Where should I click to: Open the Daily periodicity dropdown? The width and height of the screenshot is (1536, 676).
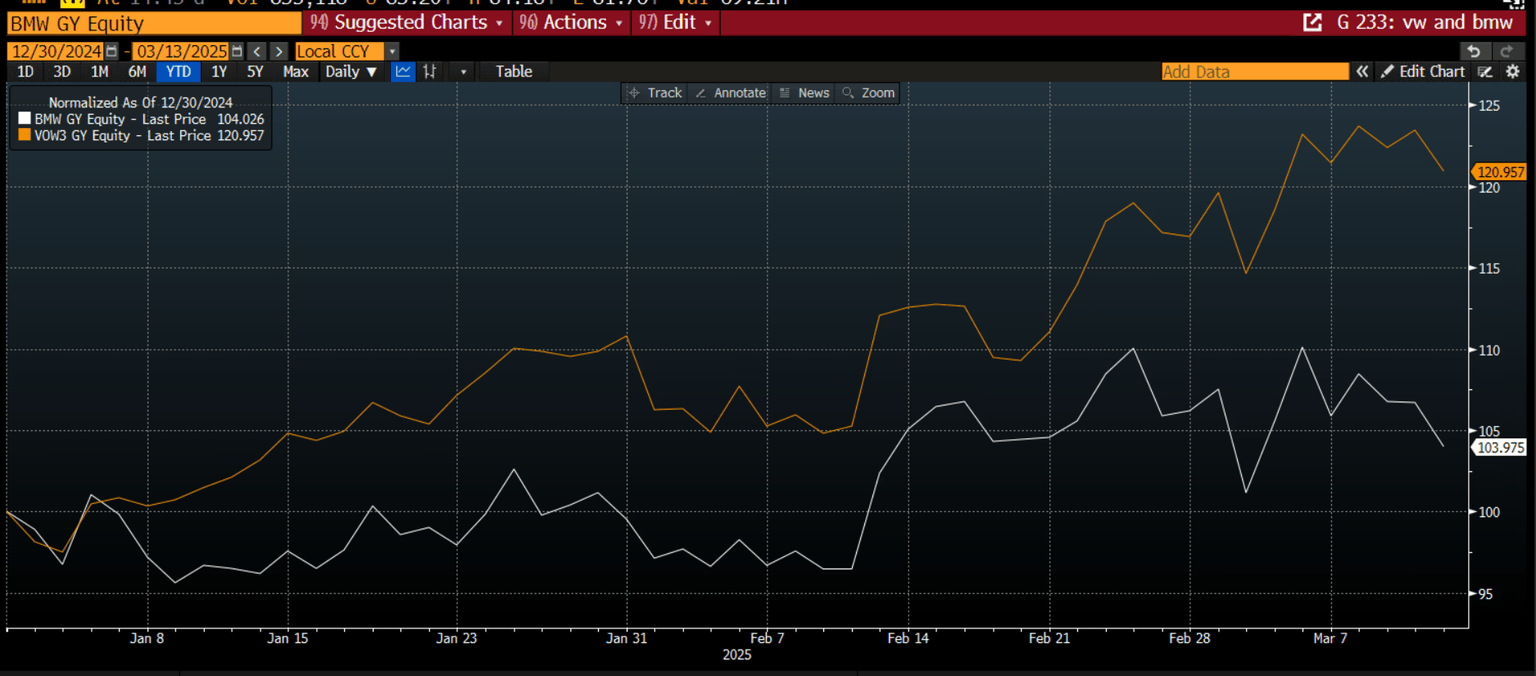click(x=351, y=71)
